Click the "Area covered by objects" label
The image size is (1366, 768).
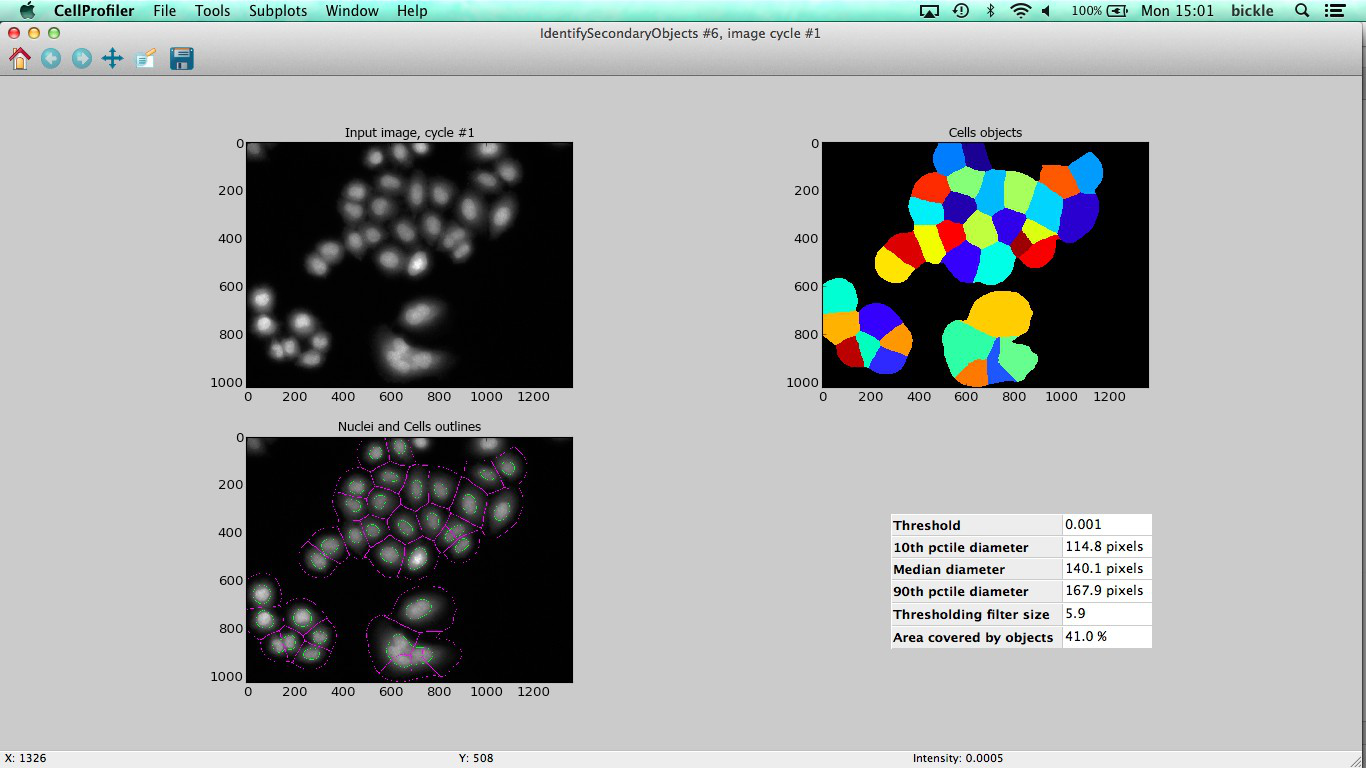[x=973, y=637]
